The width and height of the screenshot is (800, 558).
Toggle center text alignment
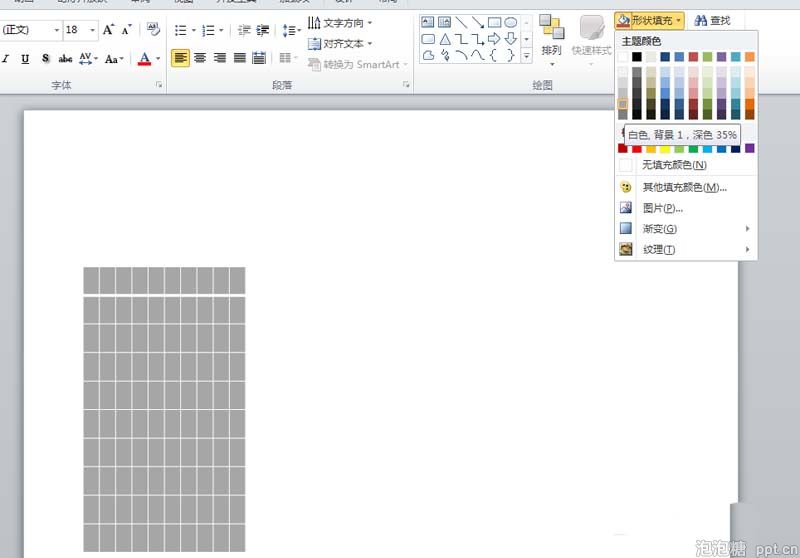[200, 58]
